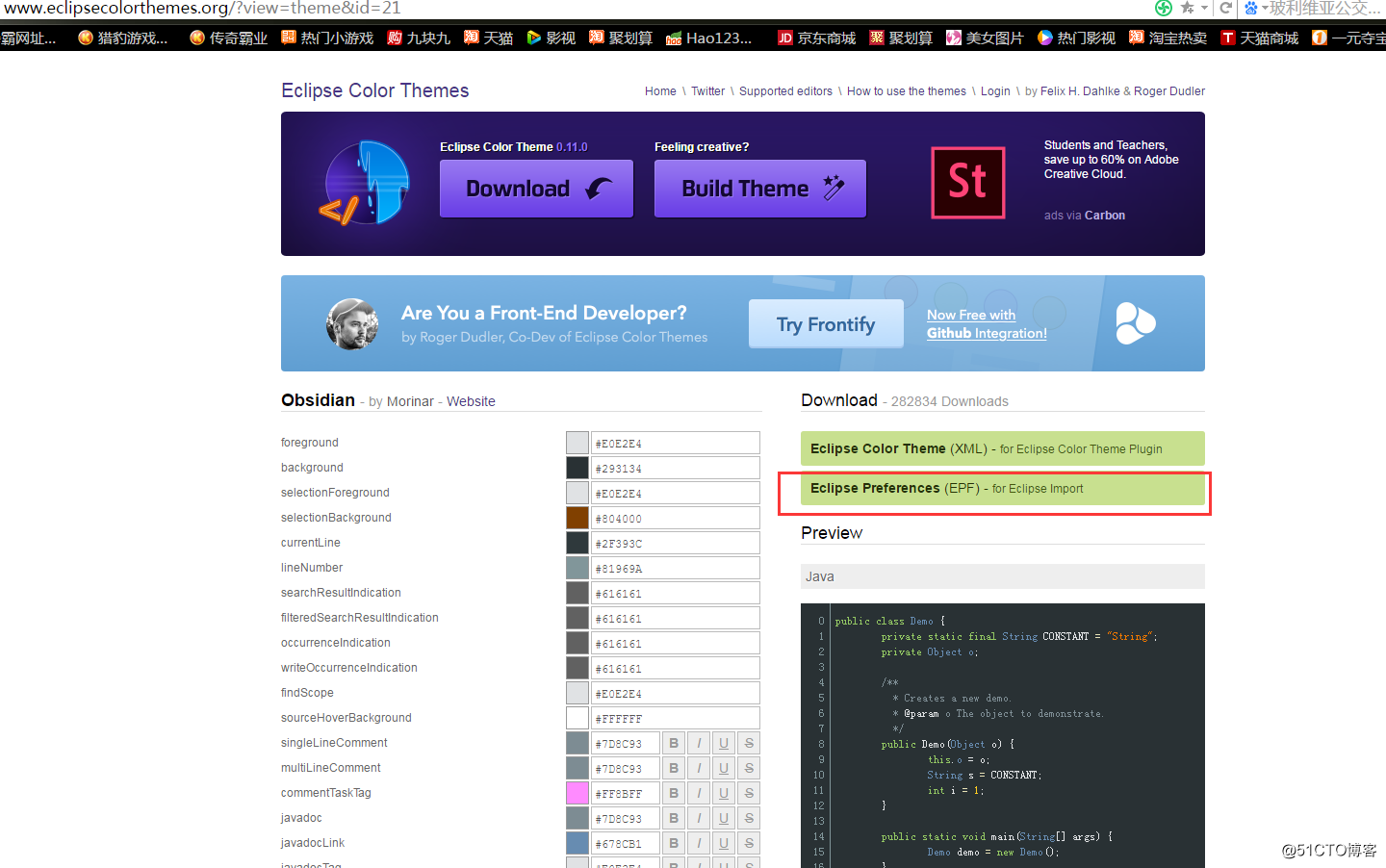This screenshot has width=1386, height=868.
Task: Click the Java preview header
Action: [x=1003, y=576]
